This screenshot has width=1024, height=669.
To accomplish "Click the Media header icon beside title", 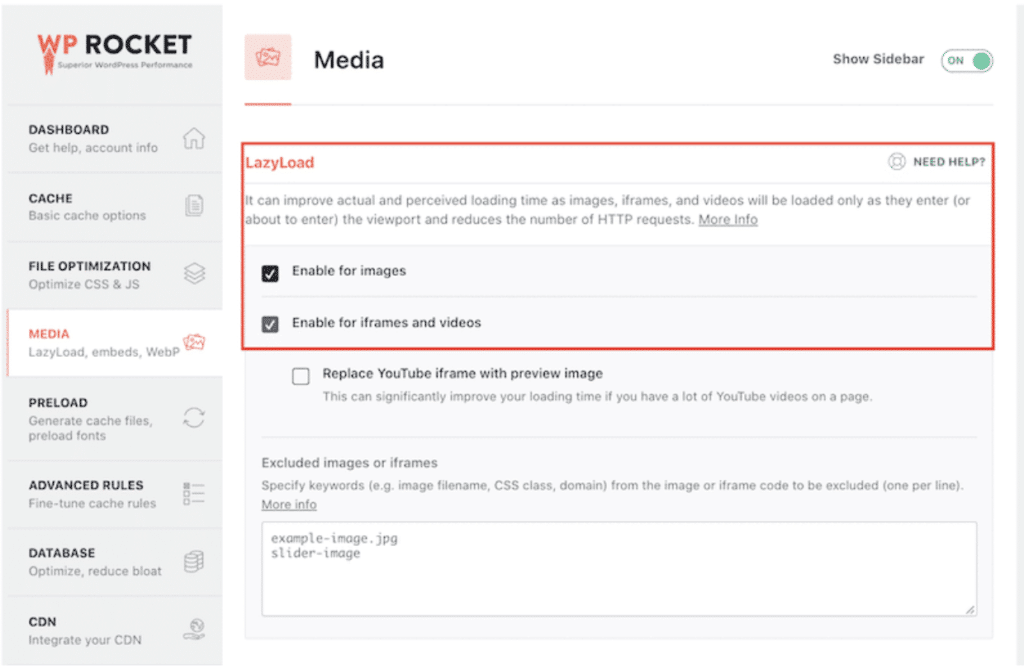I will pyautogui.click(x=268, y=57).
